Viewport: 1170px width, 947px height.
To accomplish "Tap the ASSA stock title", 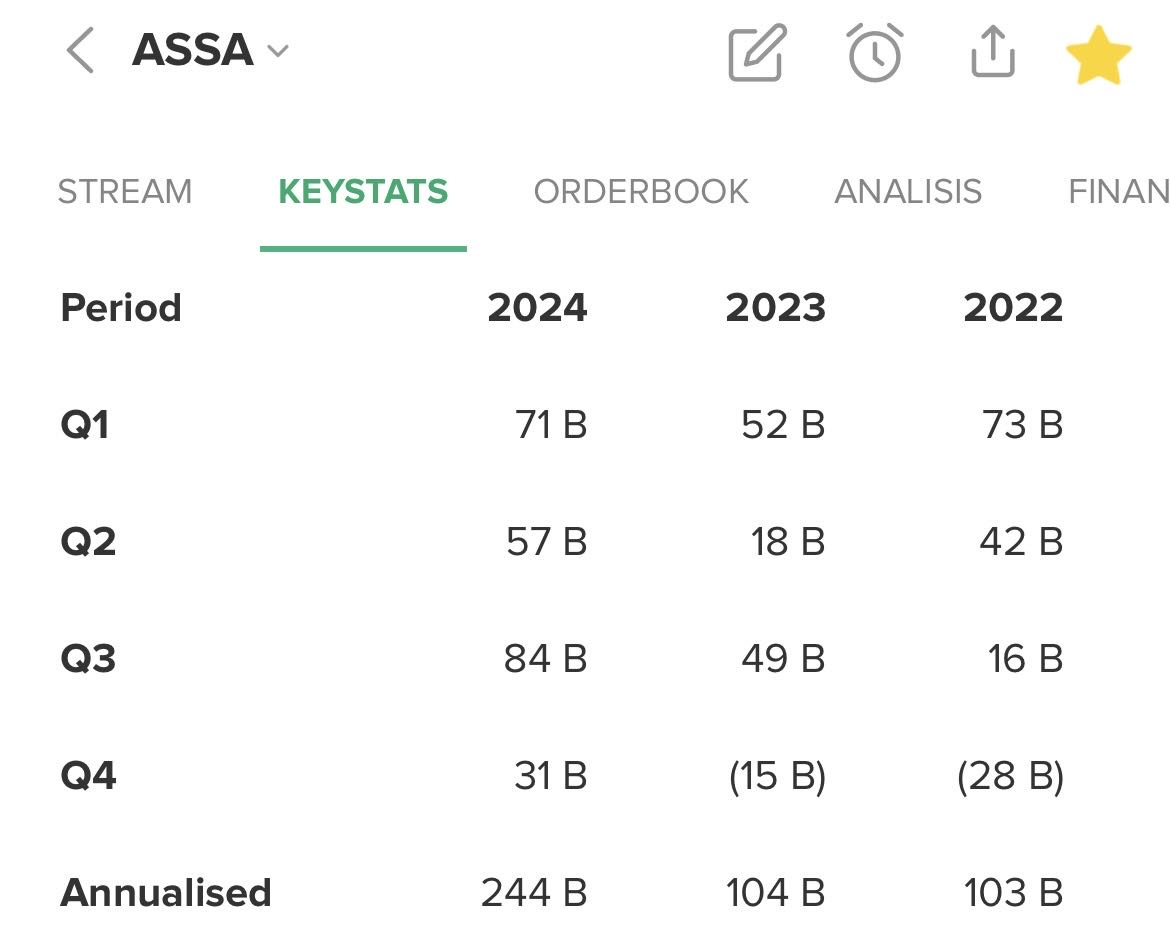I will (192, 51).
